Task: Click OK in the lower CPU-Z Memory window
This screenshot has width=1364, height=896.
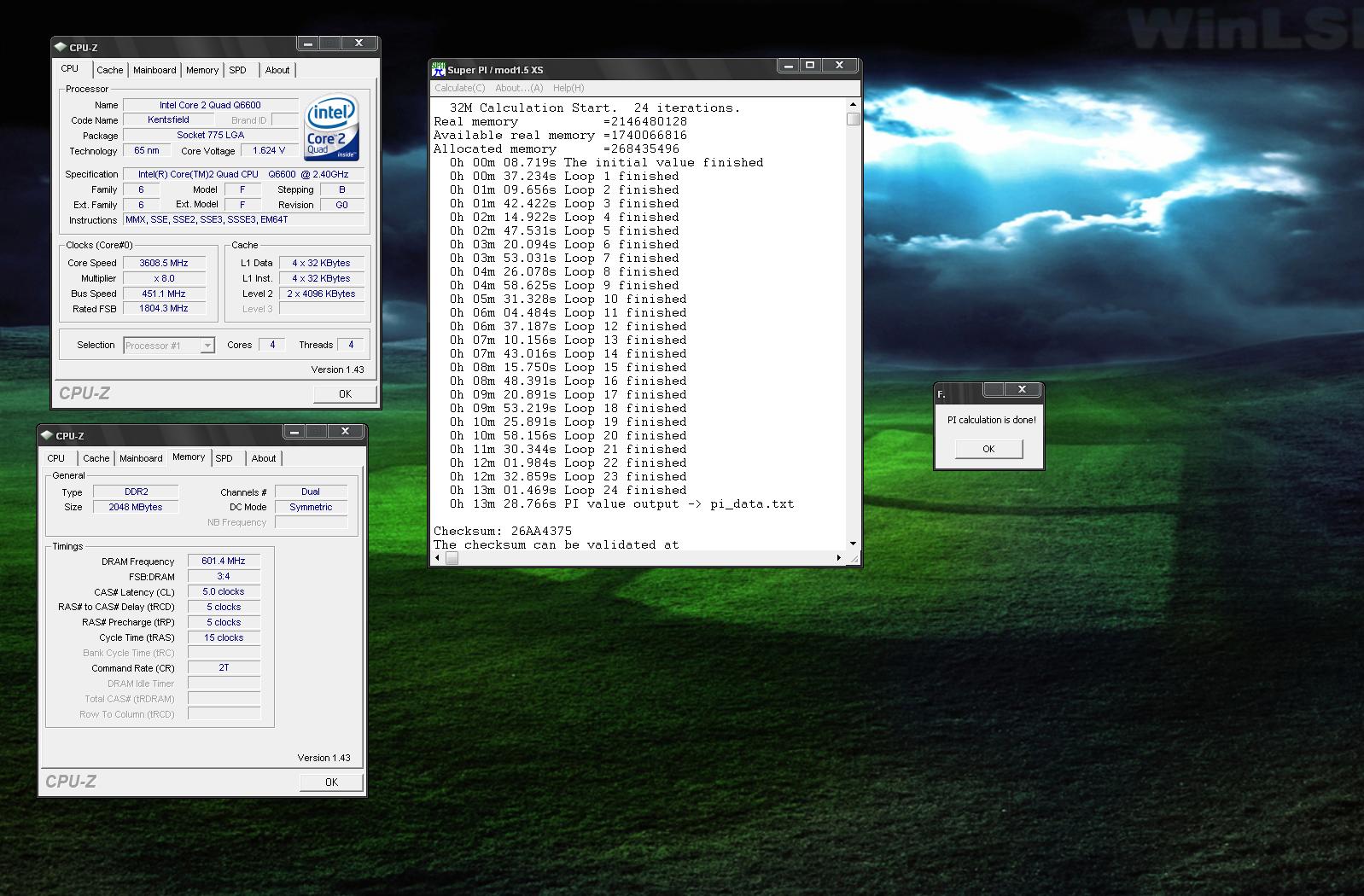Action: (331, 782)
